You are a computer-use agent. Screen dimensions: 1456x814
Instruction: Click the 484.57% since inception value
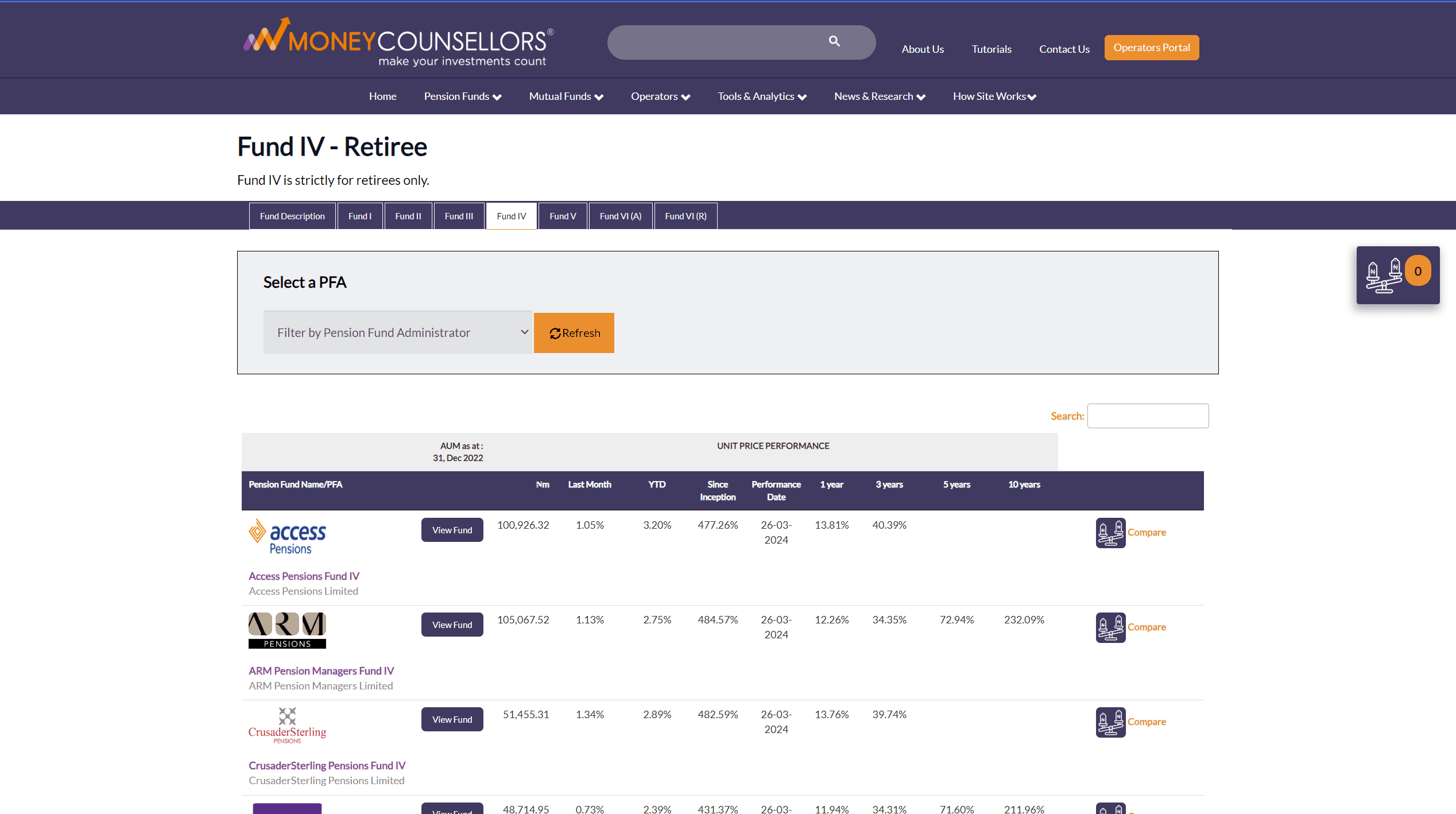(x=718, y=619)
